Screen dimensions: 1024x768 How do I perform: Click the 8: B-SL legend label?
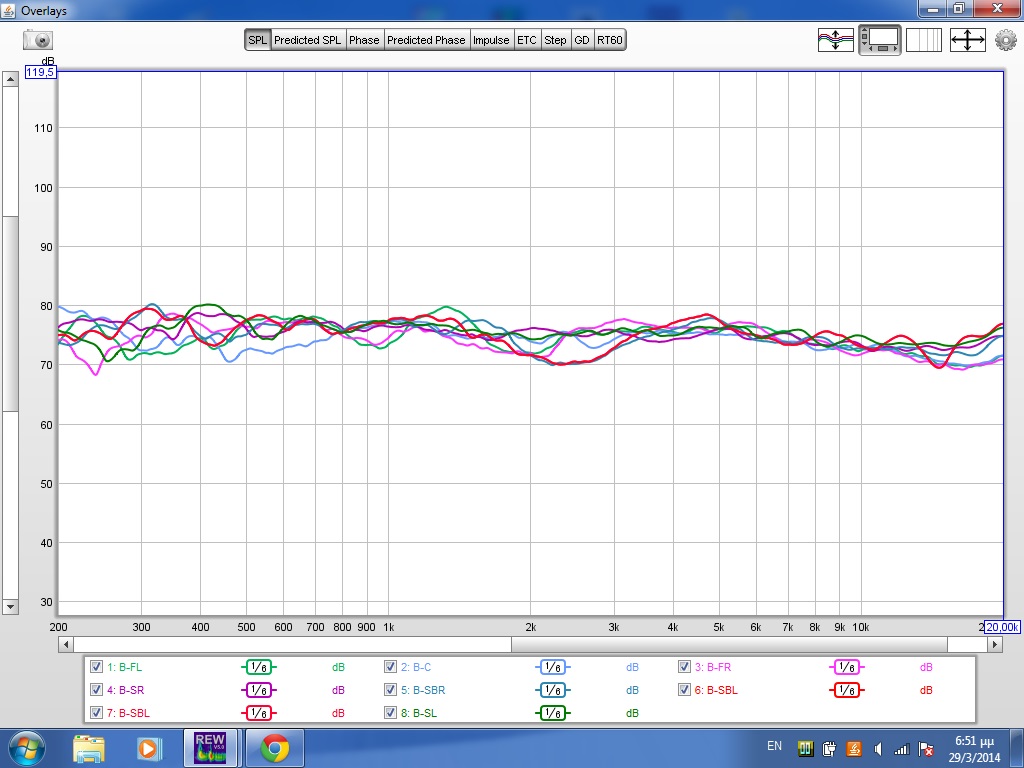(x=419, y=712)
